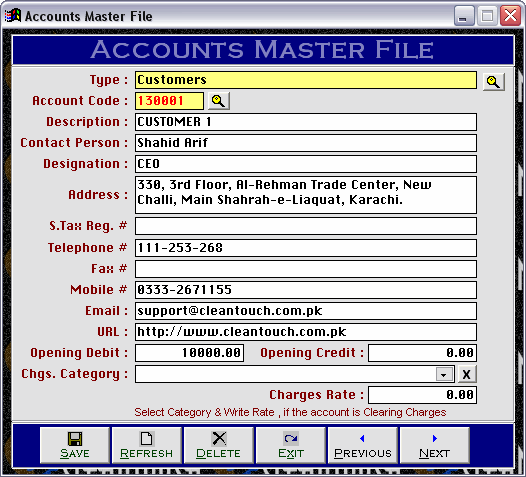Image resolution: width=526 pixels, height=477 pixels.
Task: Click the Exit arrow button
Action: pos(291,445)
